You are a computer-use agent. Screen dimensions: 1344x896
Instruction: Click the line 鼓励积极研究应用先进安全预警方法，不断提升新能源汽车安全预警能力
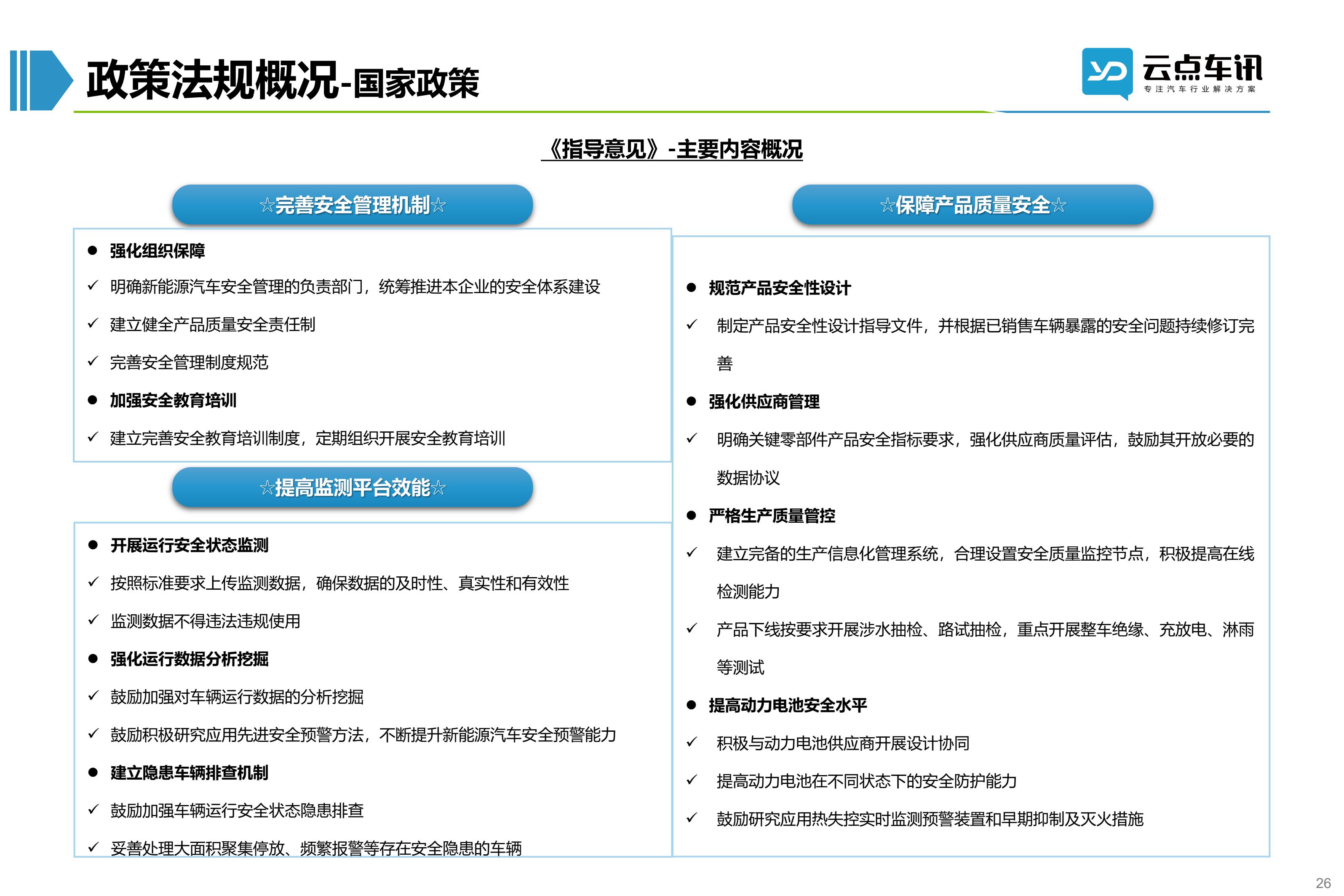(363, 735)
